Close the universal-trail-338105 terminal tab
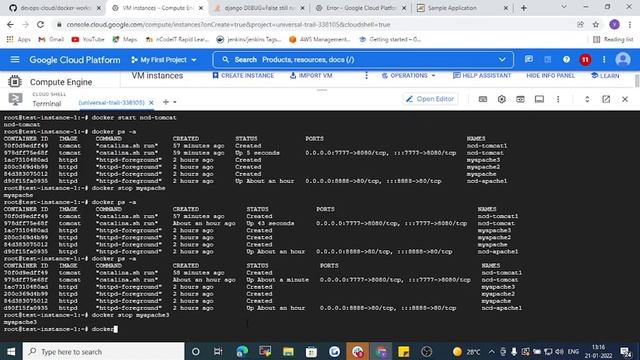 151,102
